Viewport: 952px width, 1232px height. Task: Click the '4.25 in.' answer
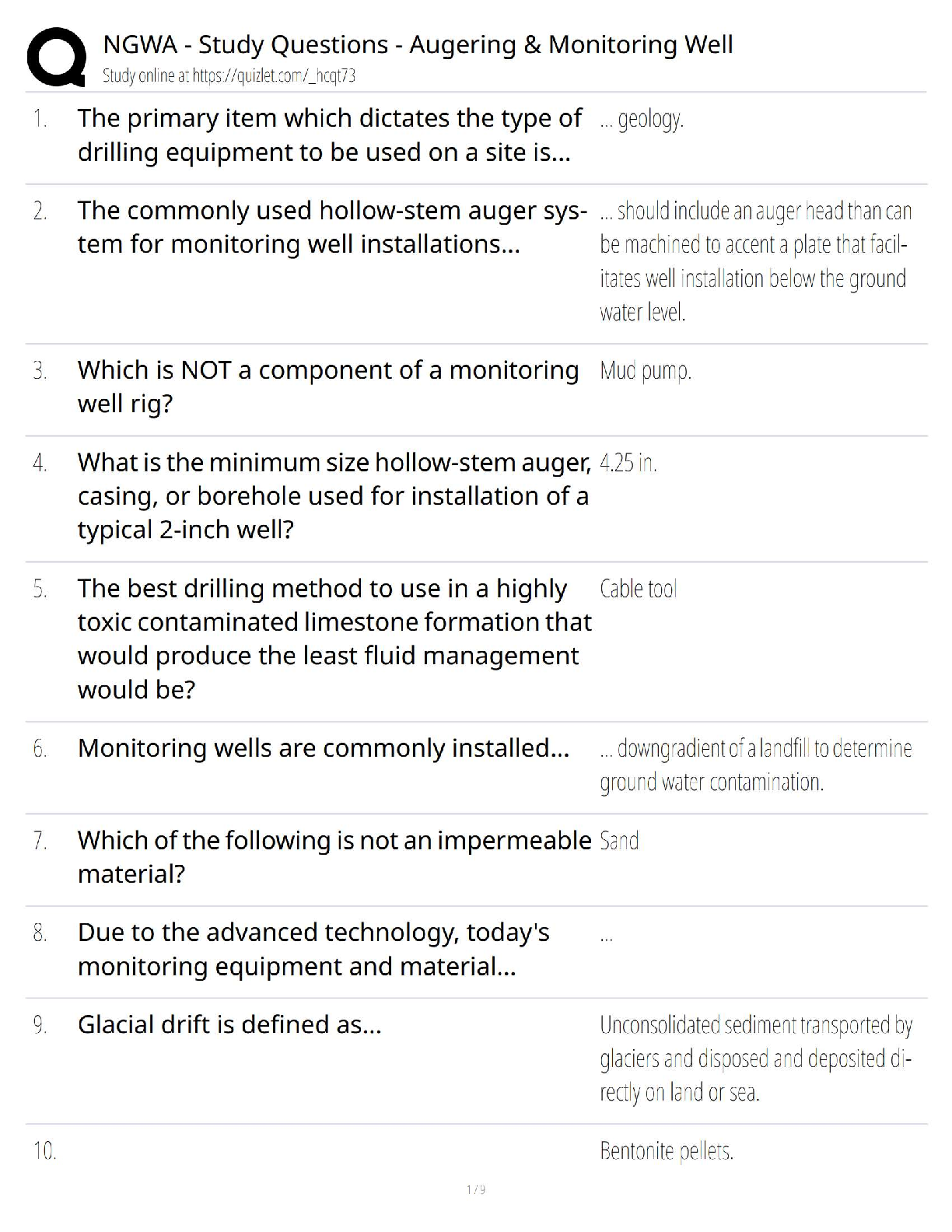point(628,464)
